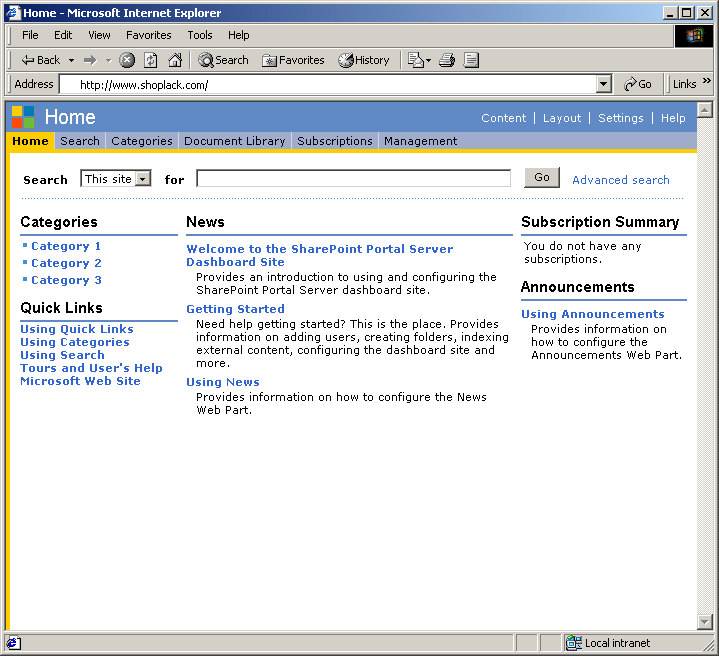Click the SharePoint colored squares logo
719x656 pixels.
(23, 117)
